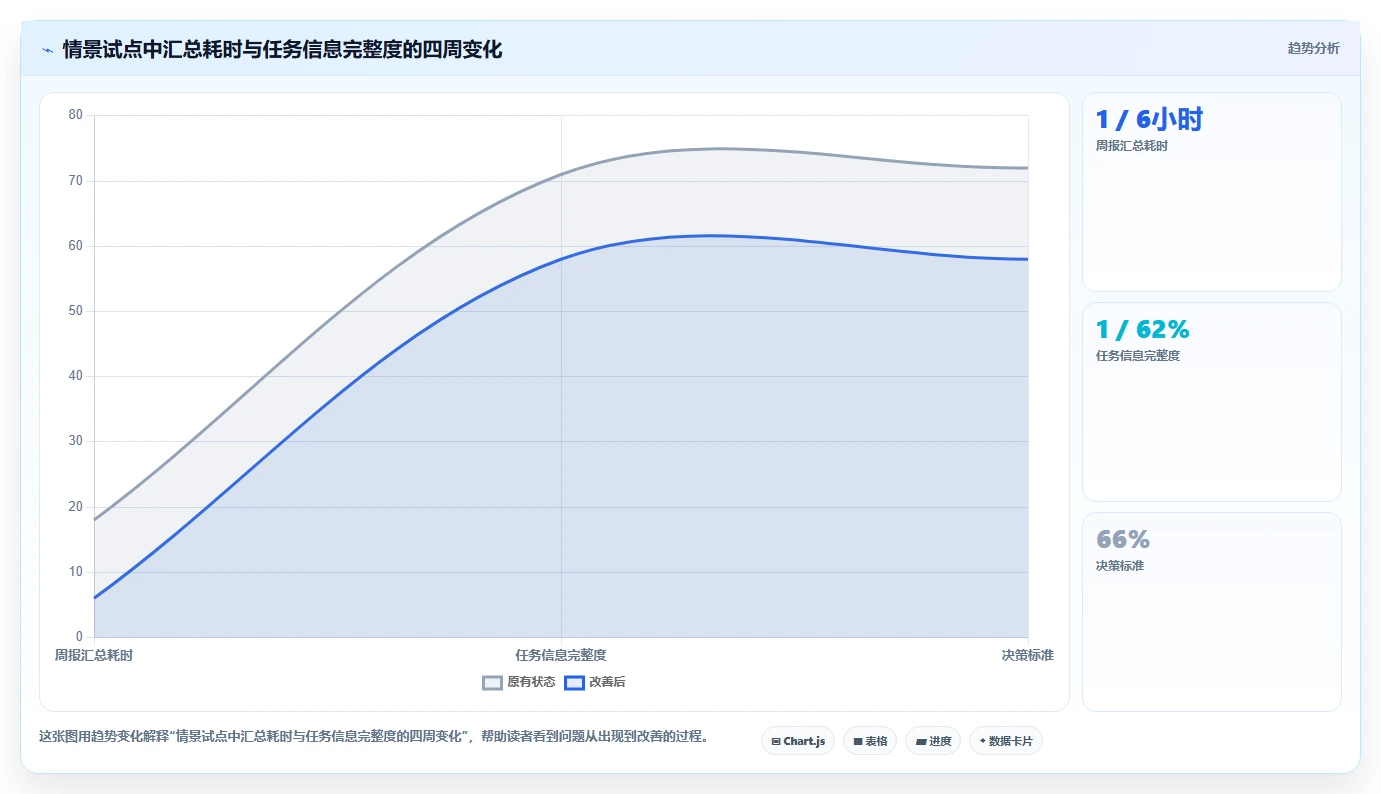Image resolution: width=1381 pixels, height=794 pixels.
Task: Click the 进度 tag chip
Action: (933, 741)
